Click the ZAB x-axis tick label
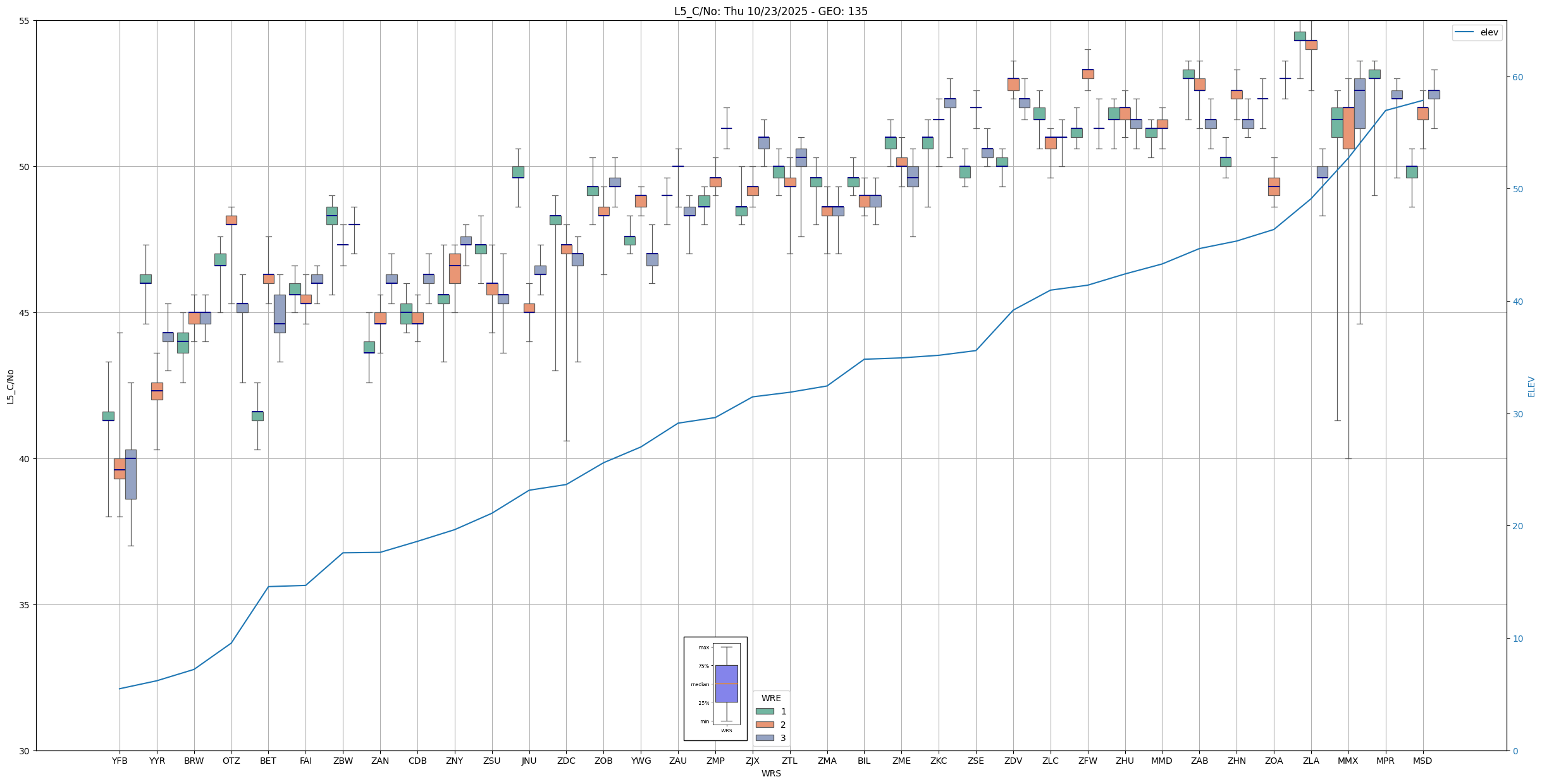This screenshot has height=784, width=1542. click(1199, 761)
